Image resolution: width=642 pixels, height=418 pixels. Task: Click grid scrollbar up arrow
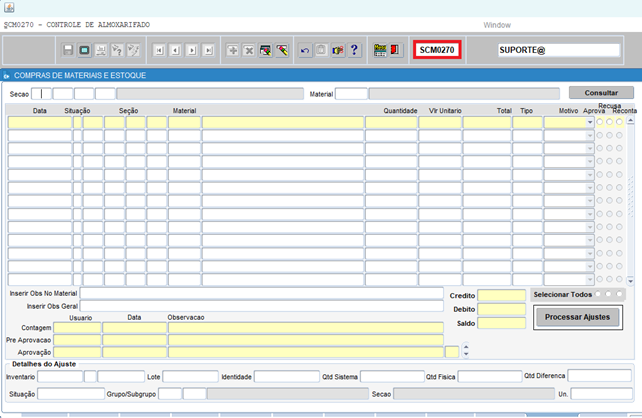tap(631, 120)
